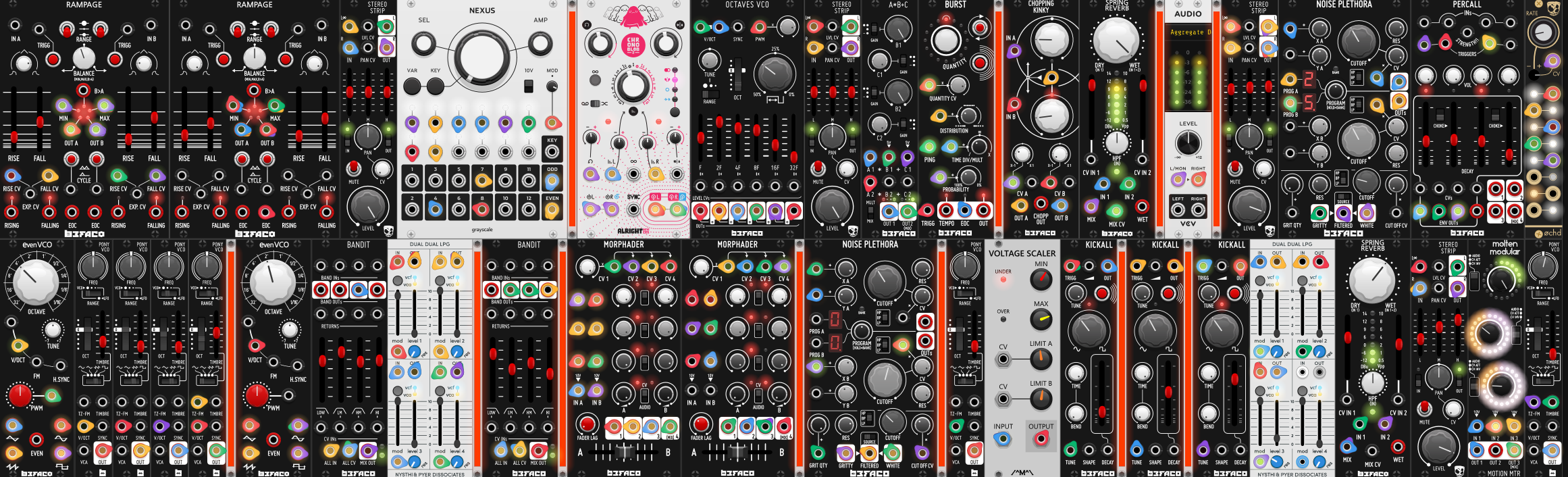The height and width of the screenshot is (477, 1568).
Task: Click the PING jack on Burst
Action: click(929, 147)
